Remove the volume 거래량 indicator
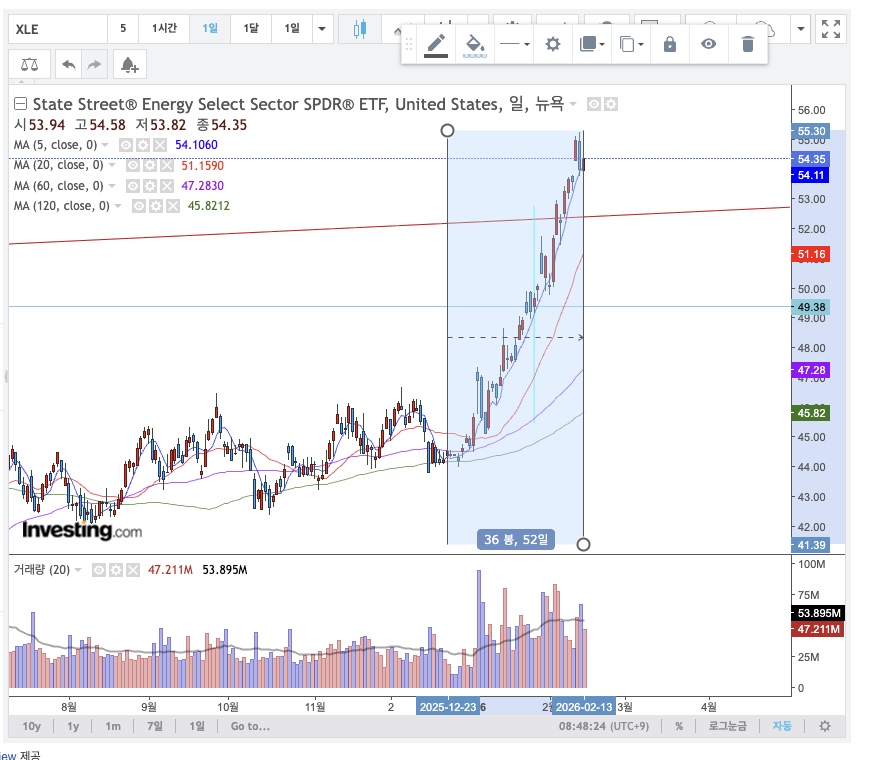 [132, 570]
